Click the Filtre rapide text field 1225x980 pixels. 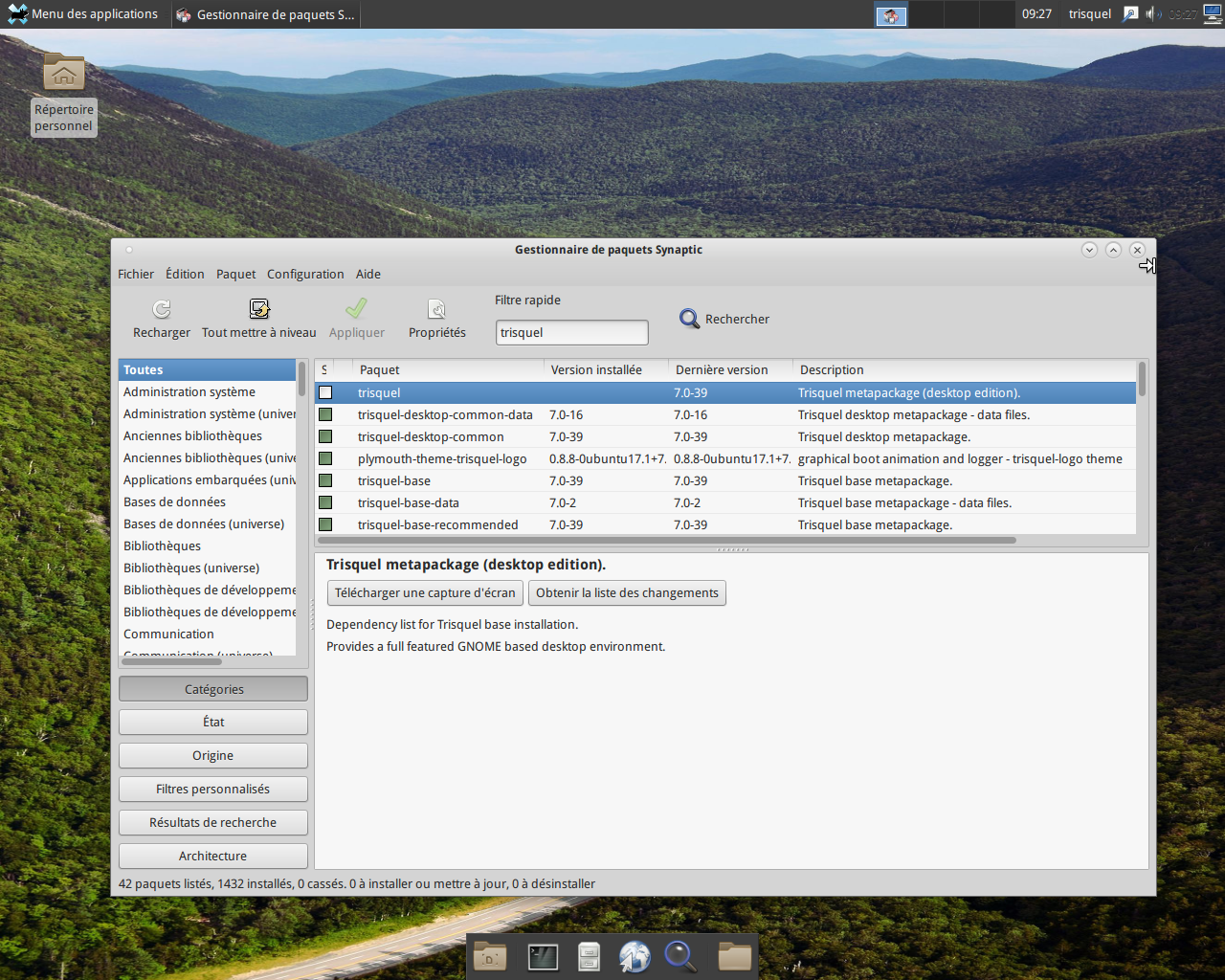(x=571, y=332)
